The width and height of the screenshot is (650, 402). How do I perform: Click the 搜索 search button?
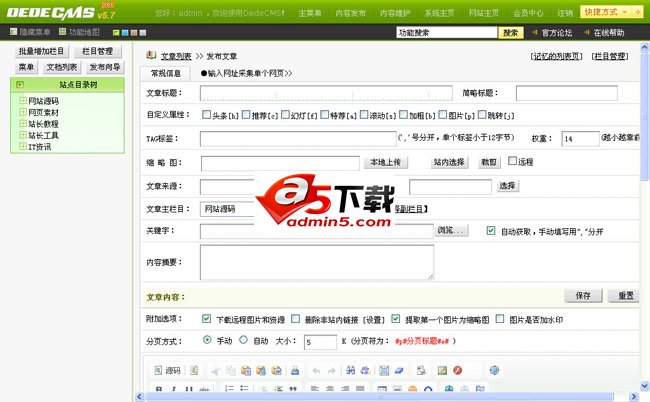tap(511, 33)
